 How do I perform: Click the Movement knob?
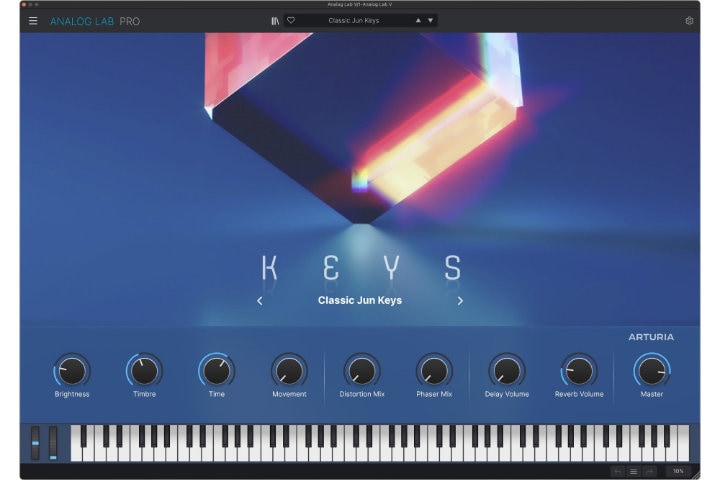click(x=289, y=371)
